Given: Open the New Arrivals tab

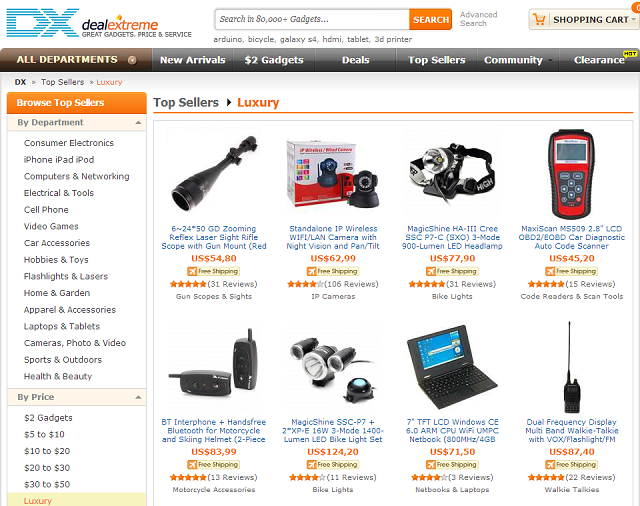Looking at the screenshot, I should 193,60.
